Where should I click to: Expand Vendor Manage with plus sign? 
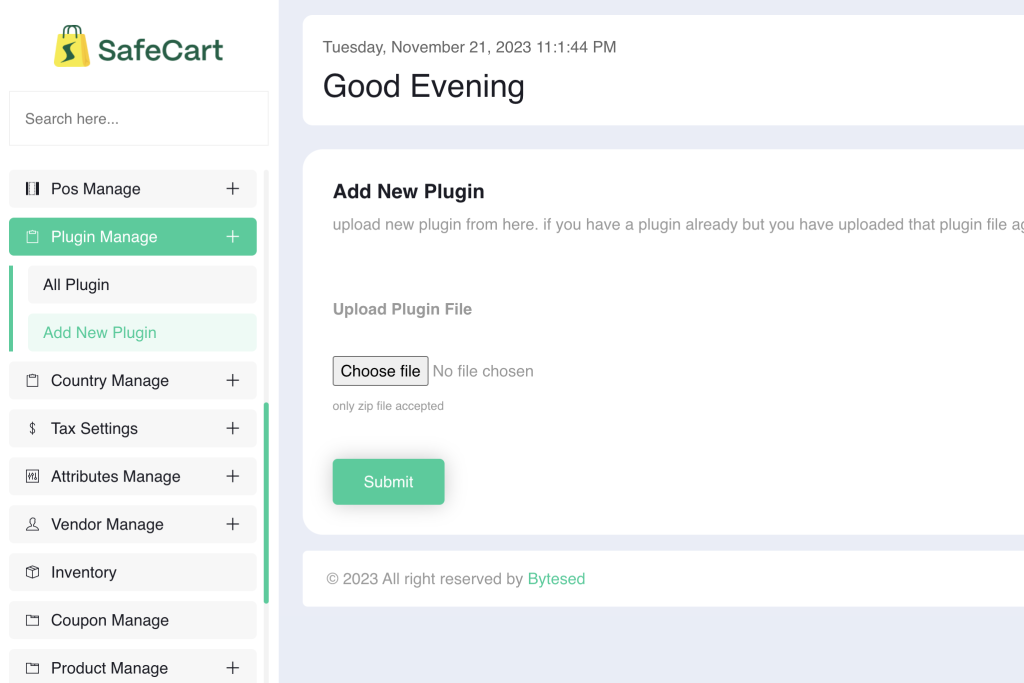point(232,524)
